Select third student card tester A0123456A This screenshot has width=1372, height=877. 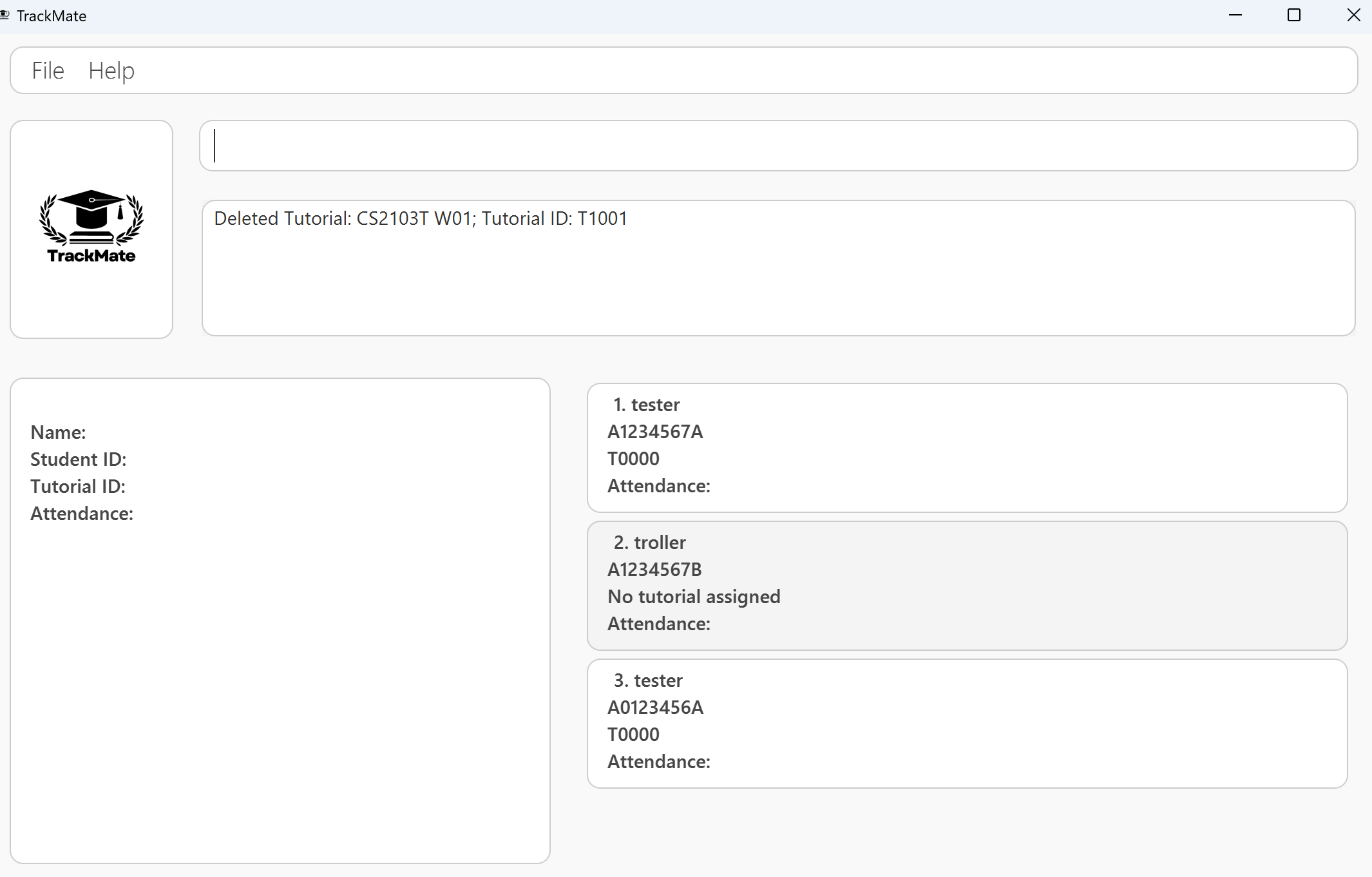point(967,723)
